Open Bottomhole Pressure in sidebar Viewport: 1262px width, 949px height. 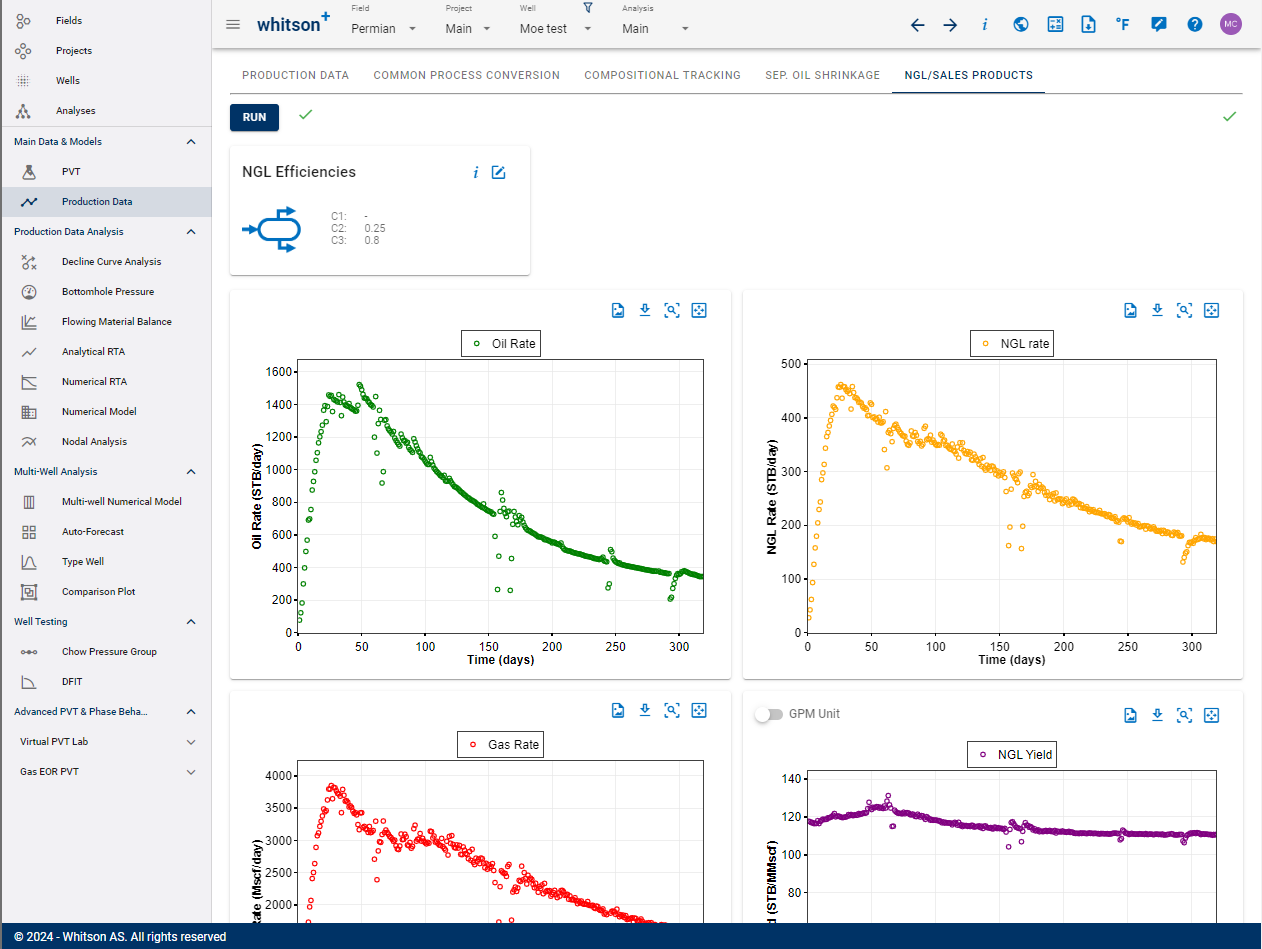coord(106,292)
